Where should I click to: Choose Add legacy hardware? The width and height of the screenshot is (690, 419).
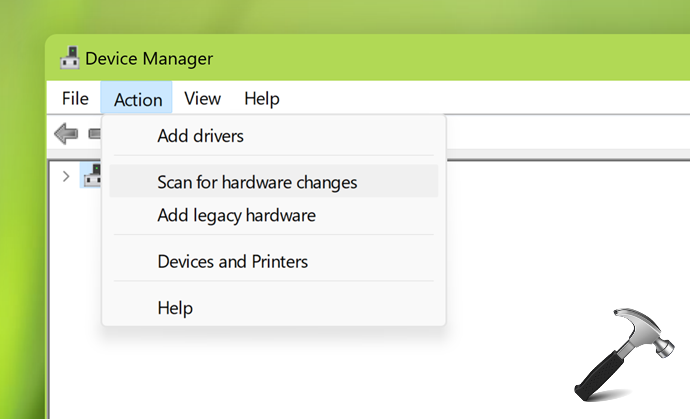(236, 215)
